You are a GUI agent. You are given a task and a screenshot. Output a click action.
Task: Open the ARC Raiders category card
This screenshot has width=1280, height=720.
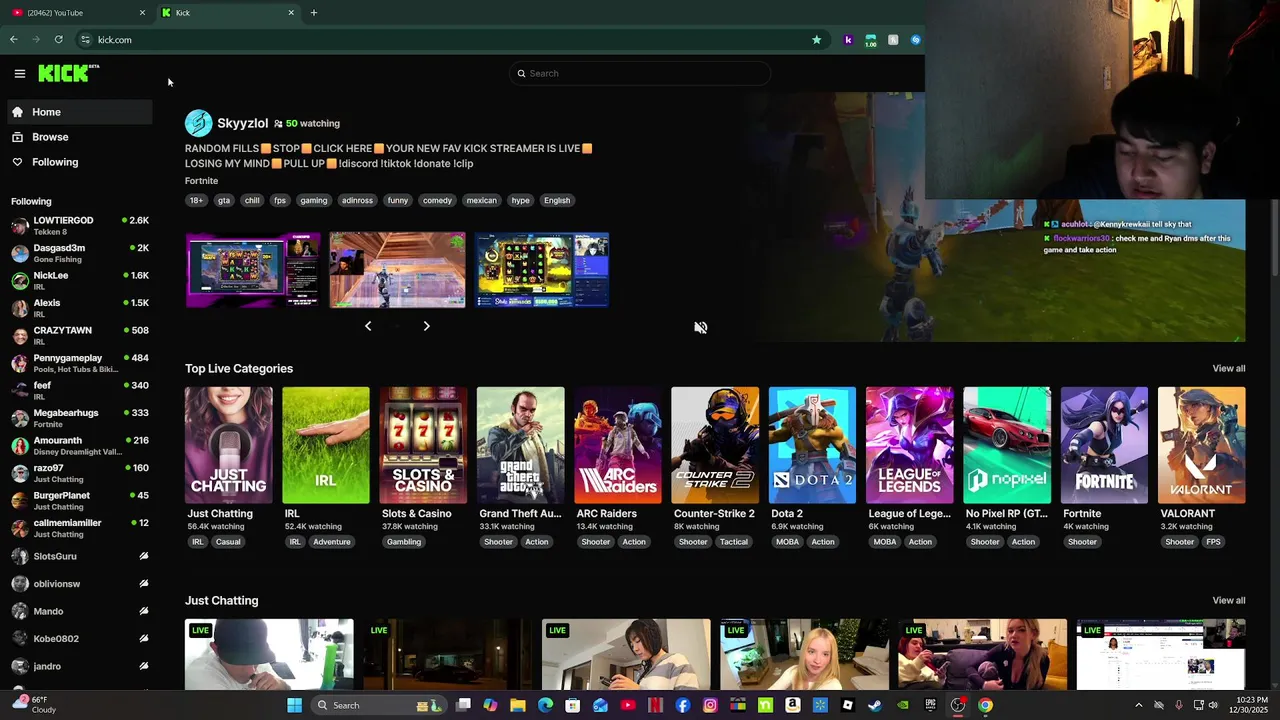[618, 445]
